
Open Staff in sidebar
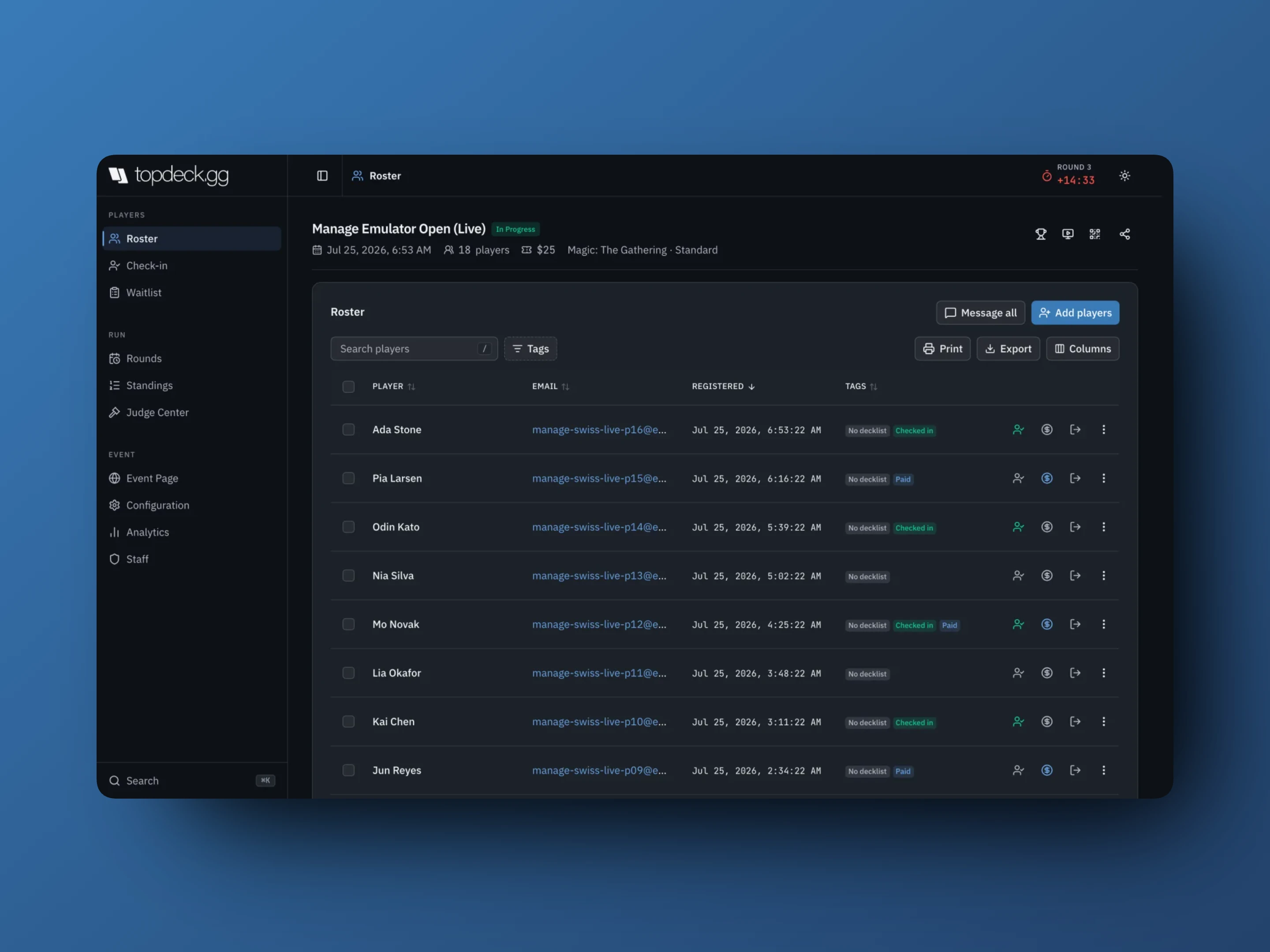192,559
